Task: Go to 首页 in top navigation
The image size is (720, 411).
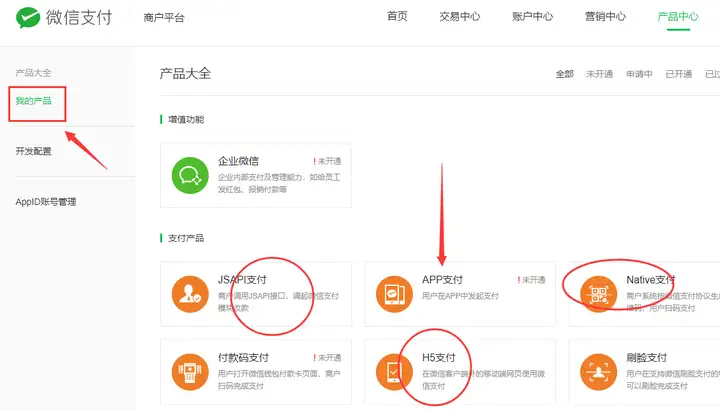Action: coord(397,17)
